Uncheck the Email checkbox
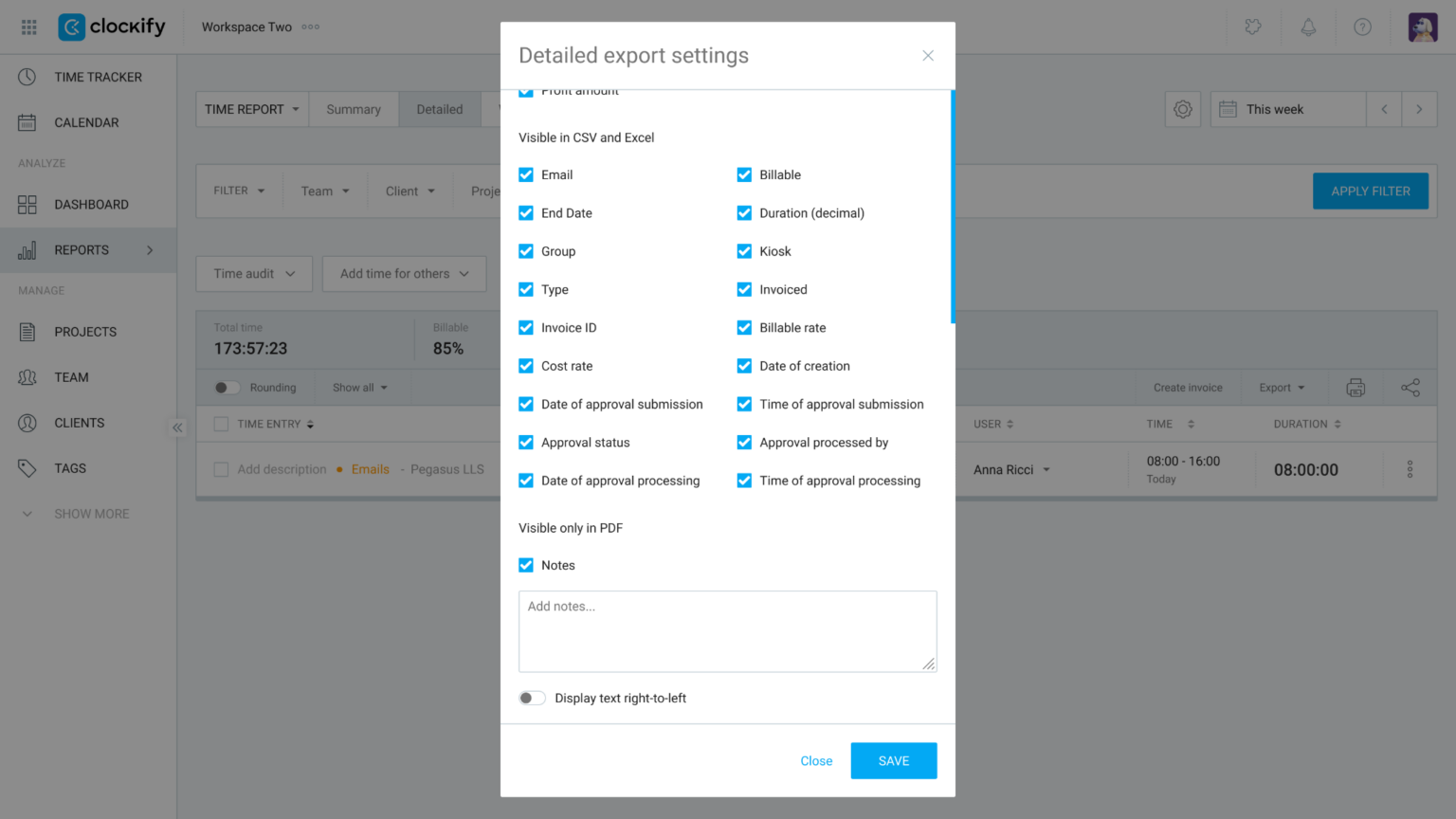 tap(526, 174)
